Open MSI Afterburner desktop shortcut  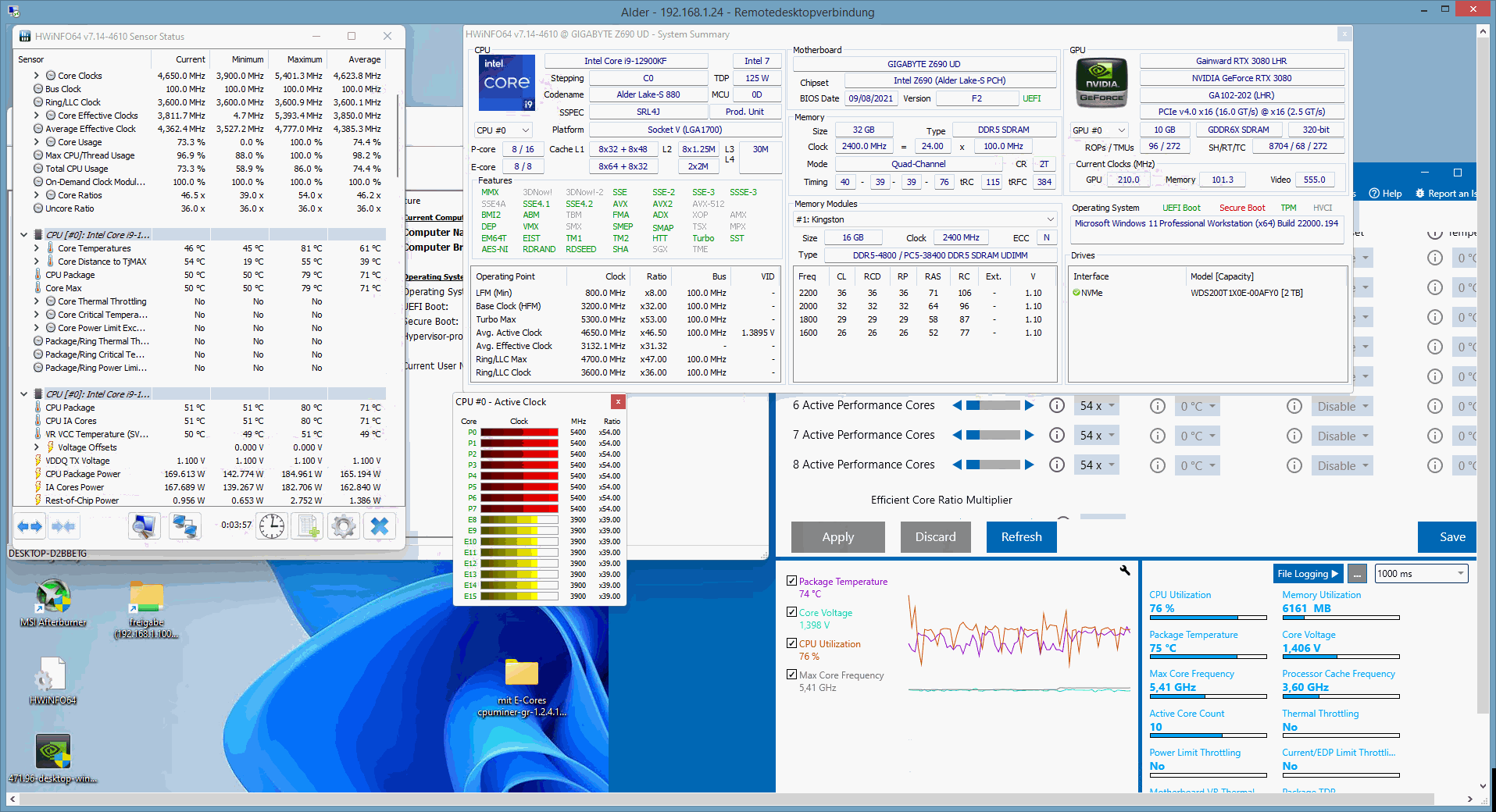click(x=53, y=602)
